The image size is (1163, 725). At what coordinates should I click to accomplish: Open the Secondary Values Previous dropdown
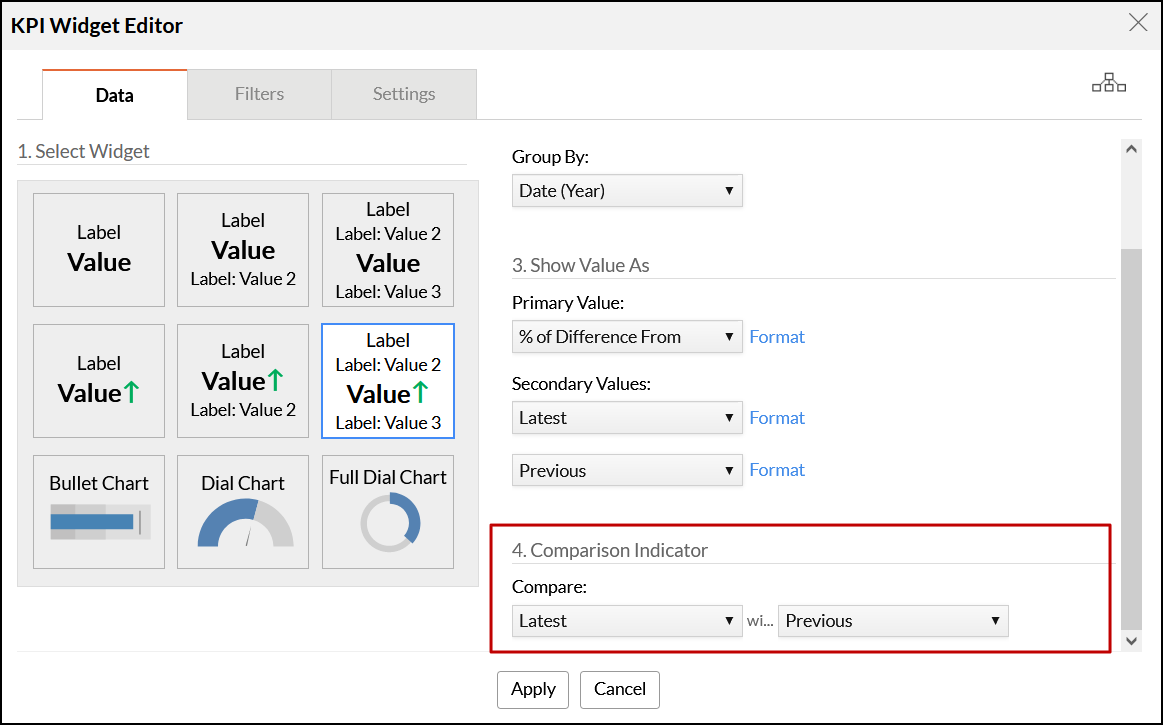point(627,470)
